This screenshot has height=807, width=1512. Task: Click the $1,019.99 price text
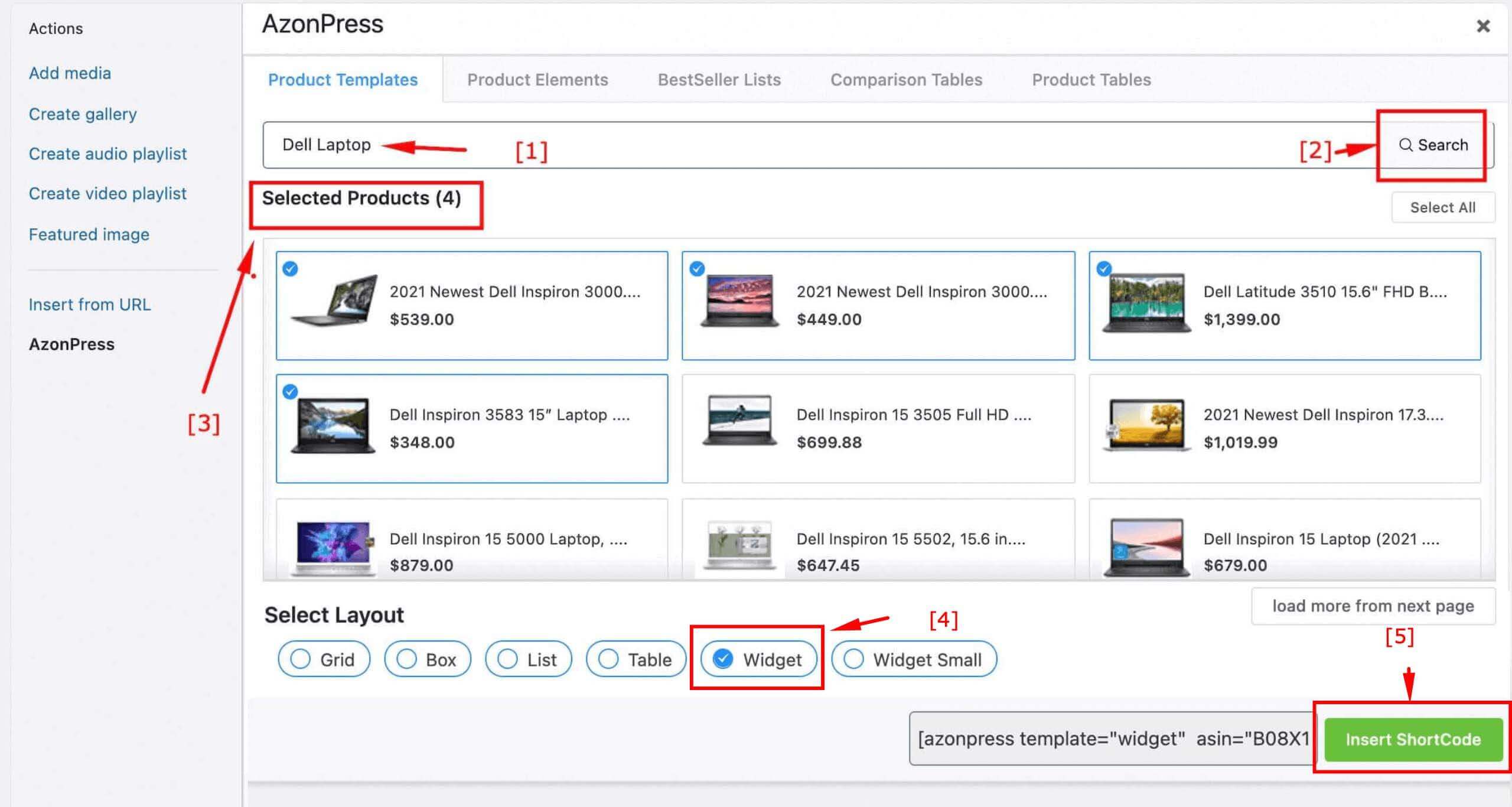(1240, 442)
